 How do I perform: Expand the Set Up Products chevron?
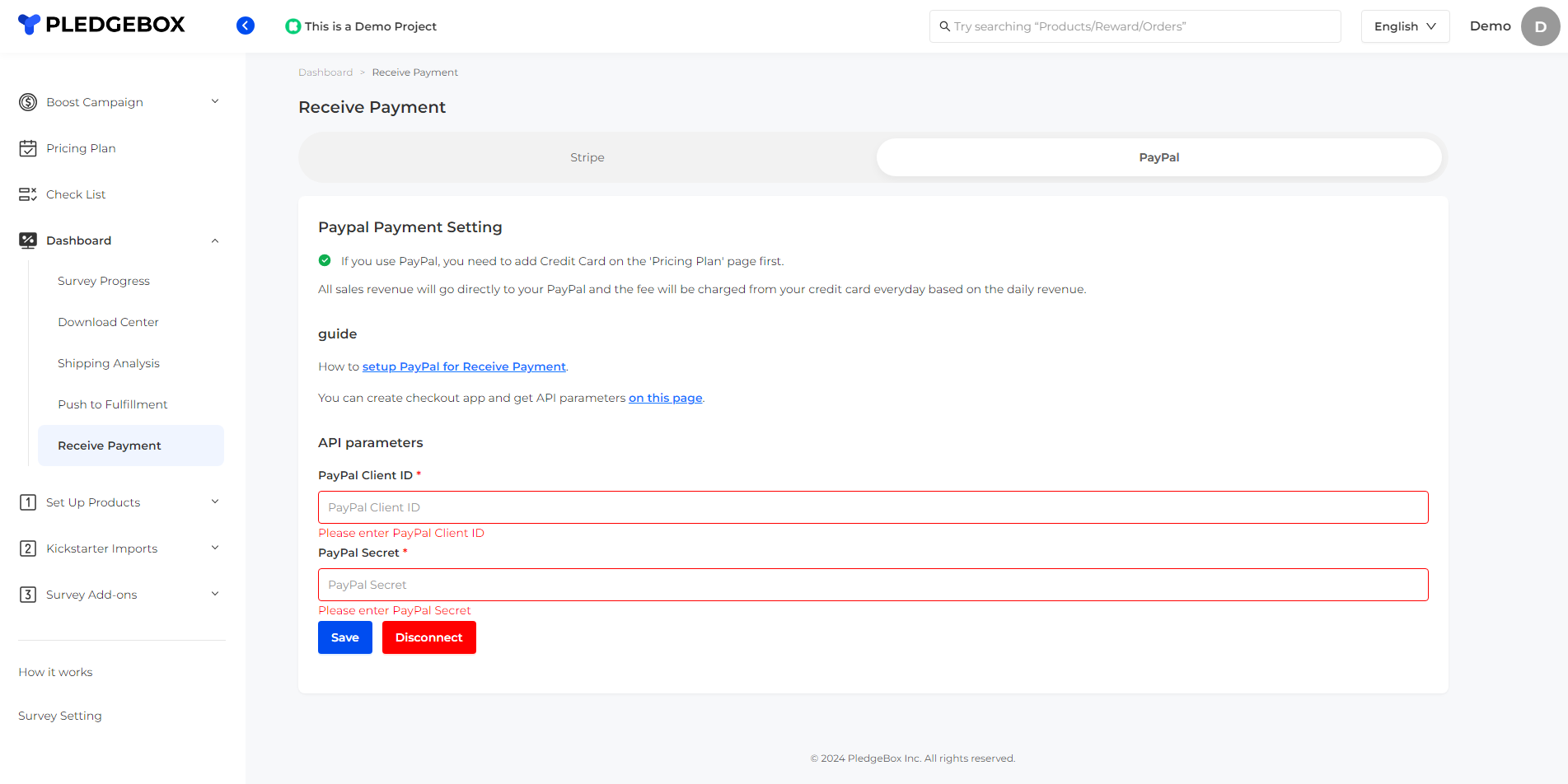pos(215,502)
